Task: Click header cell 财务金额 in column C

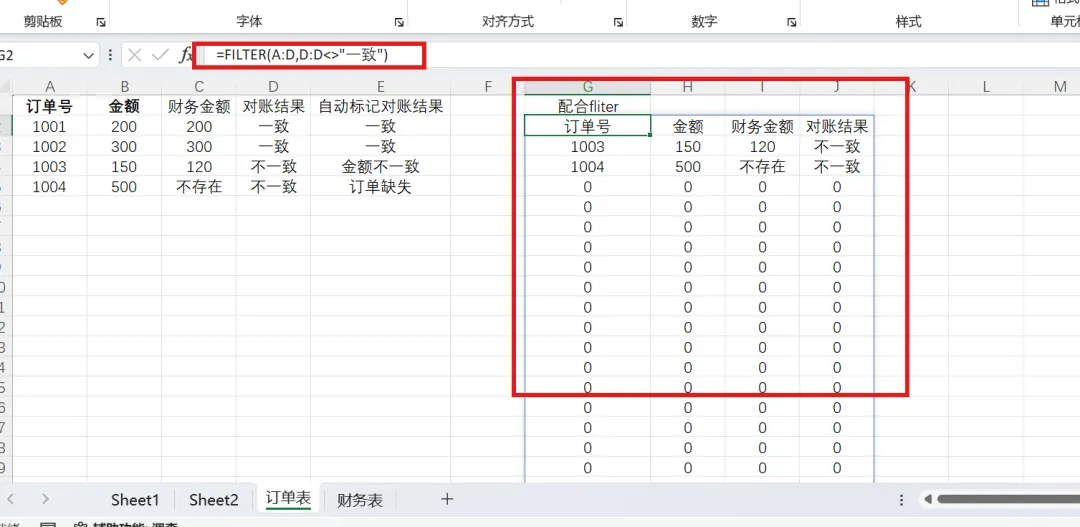Action: coord(199,107)
